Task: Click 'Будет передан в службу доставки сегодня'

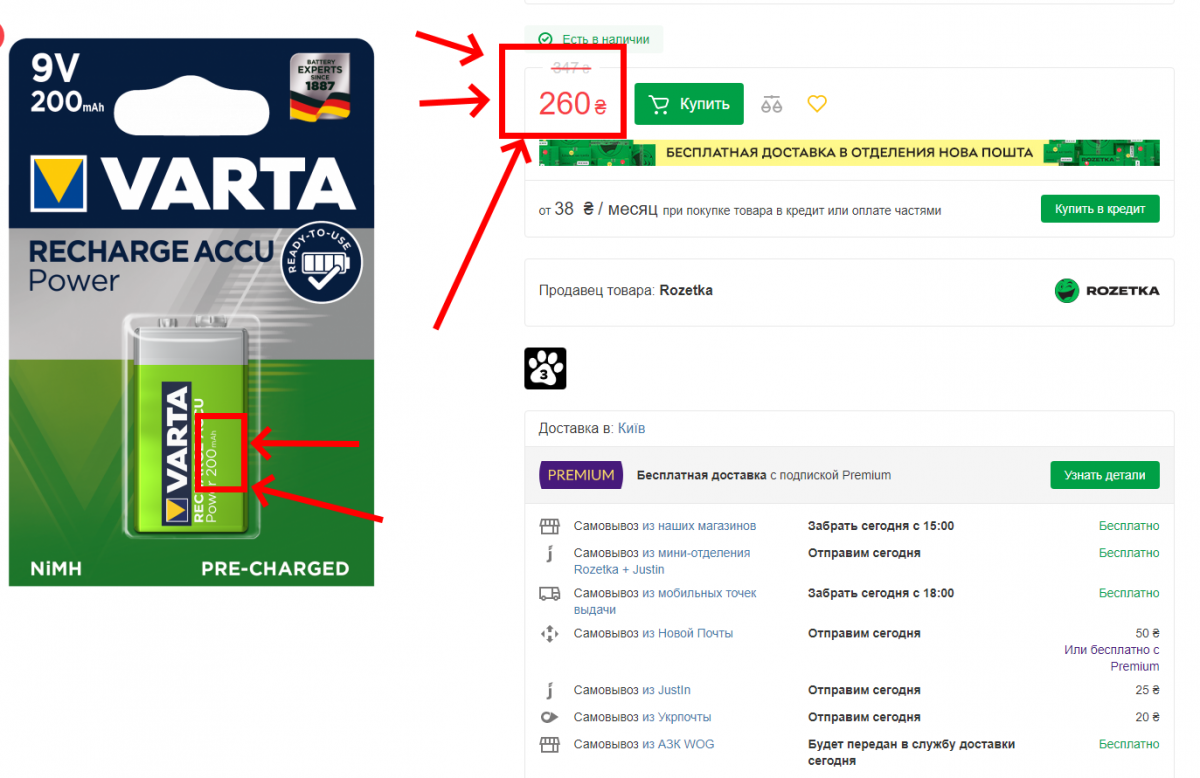Action: pyautogui.click(x=911, y=752)
